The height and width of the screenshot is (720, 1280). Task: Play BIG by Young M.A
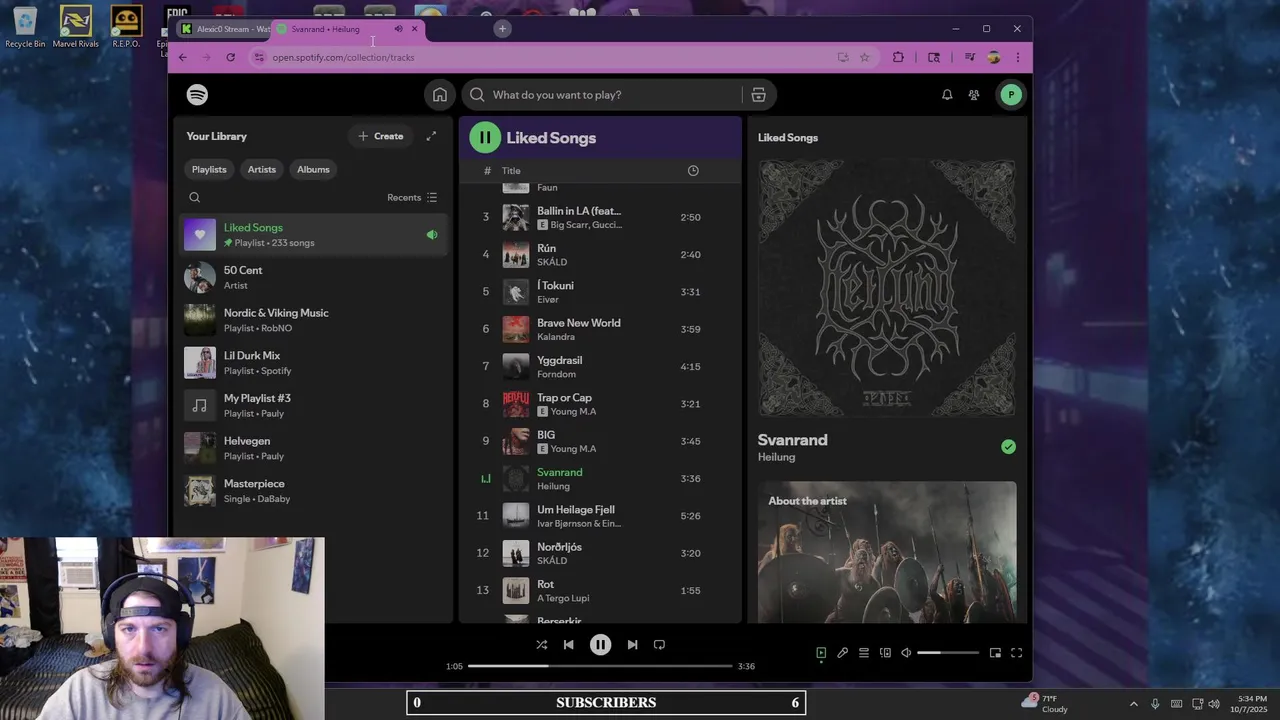(600, 441)
